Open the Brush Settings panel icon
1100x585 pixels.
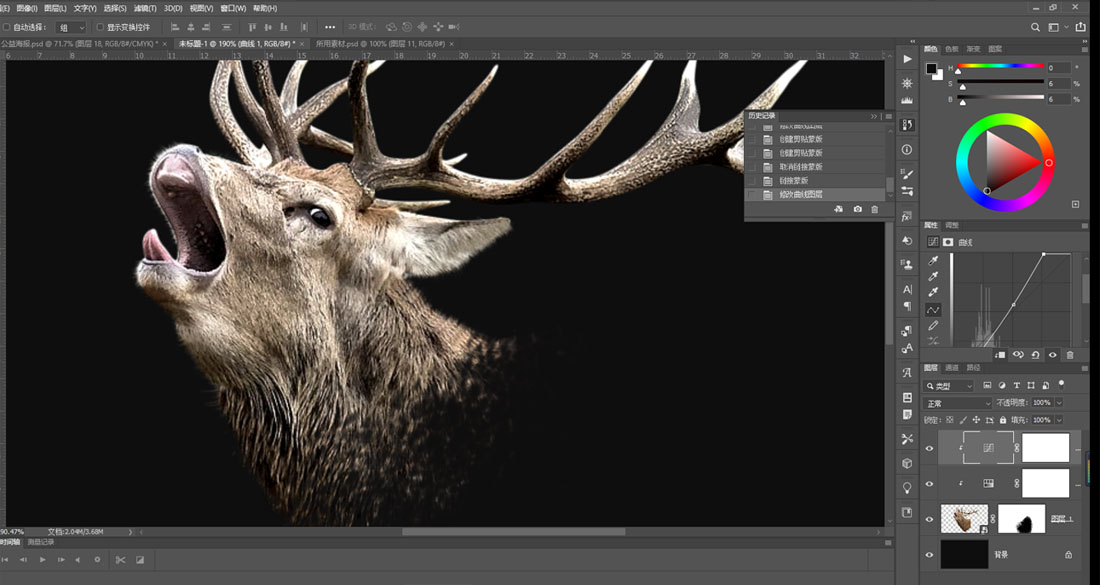click(908, 191)
